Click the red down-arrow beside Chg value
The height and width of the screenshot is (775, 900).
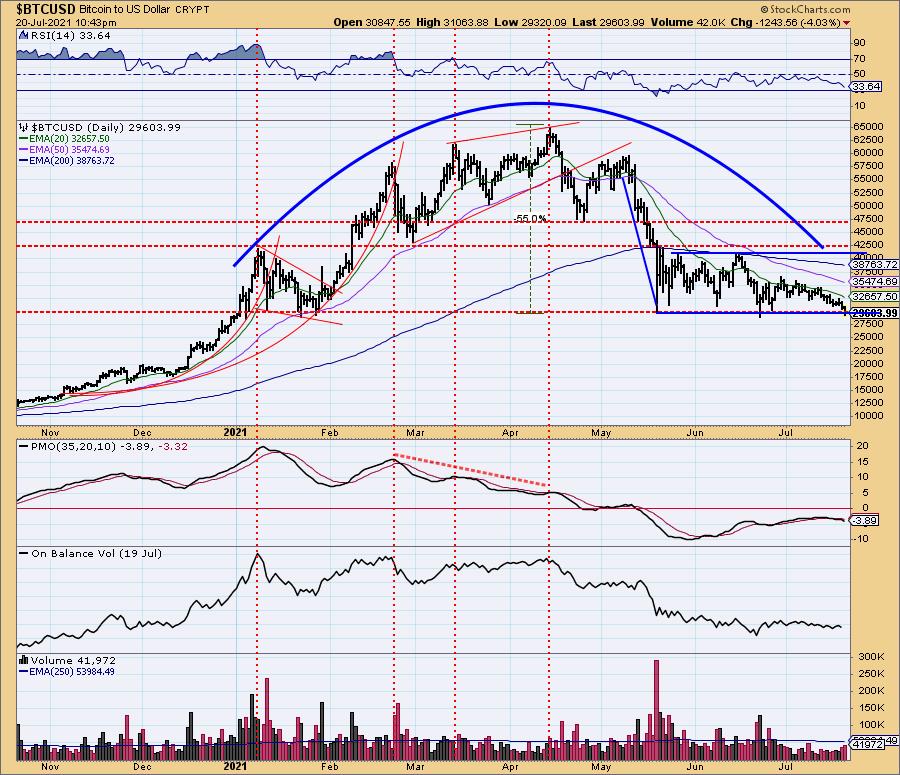click(847, 23)
